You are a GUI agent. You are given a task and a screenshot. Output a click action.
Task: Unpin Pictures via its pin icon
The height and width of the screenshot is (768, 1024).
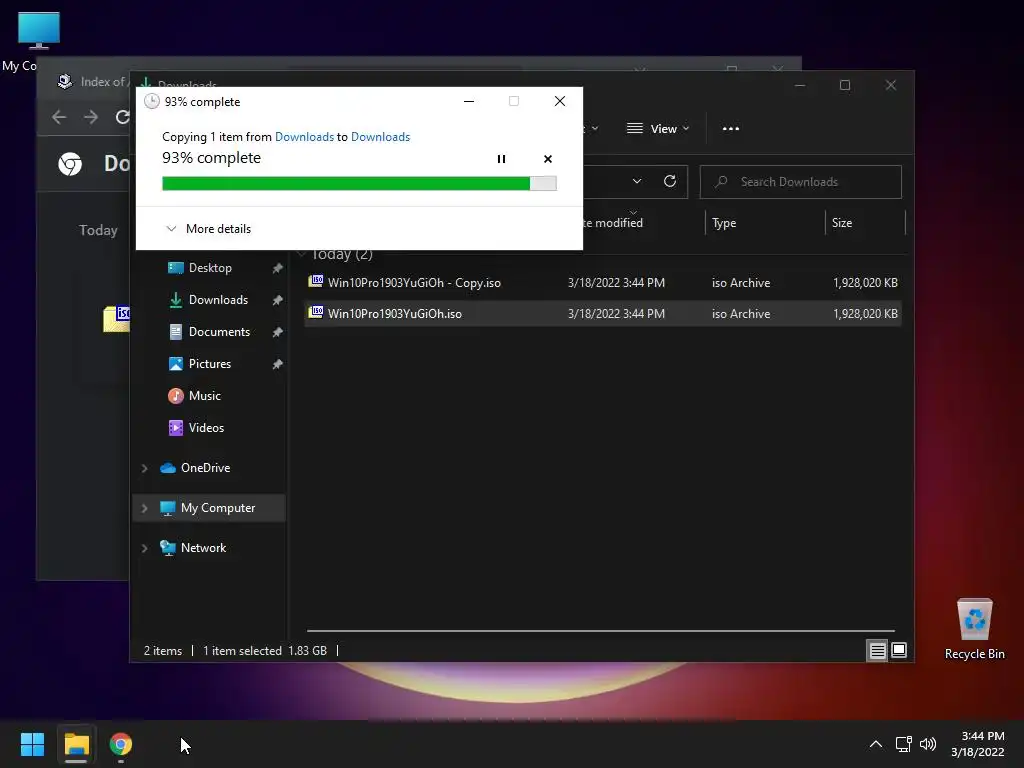277,364
